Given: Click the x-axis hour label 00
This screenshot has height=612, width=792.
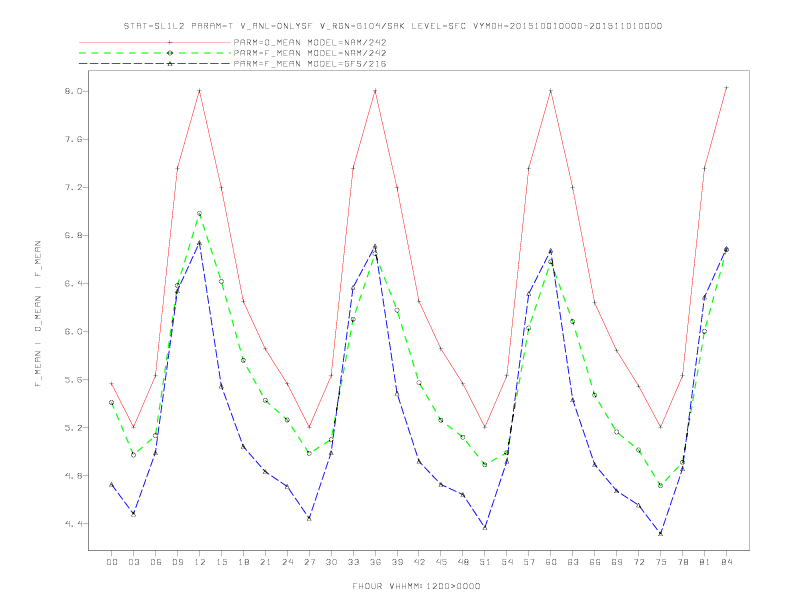Looking at the screenshot, I should click(112, 562).
